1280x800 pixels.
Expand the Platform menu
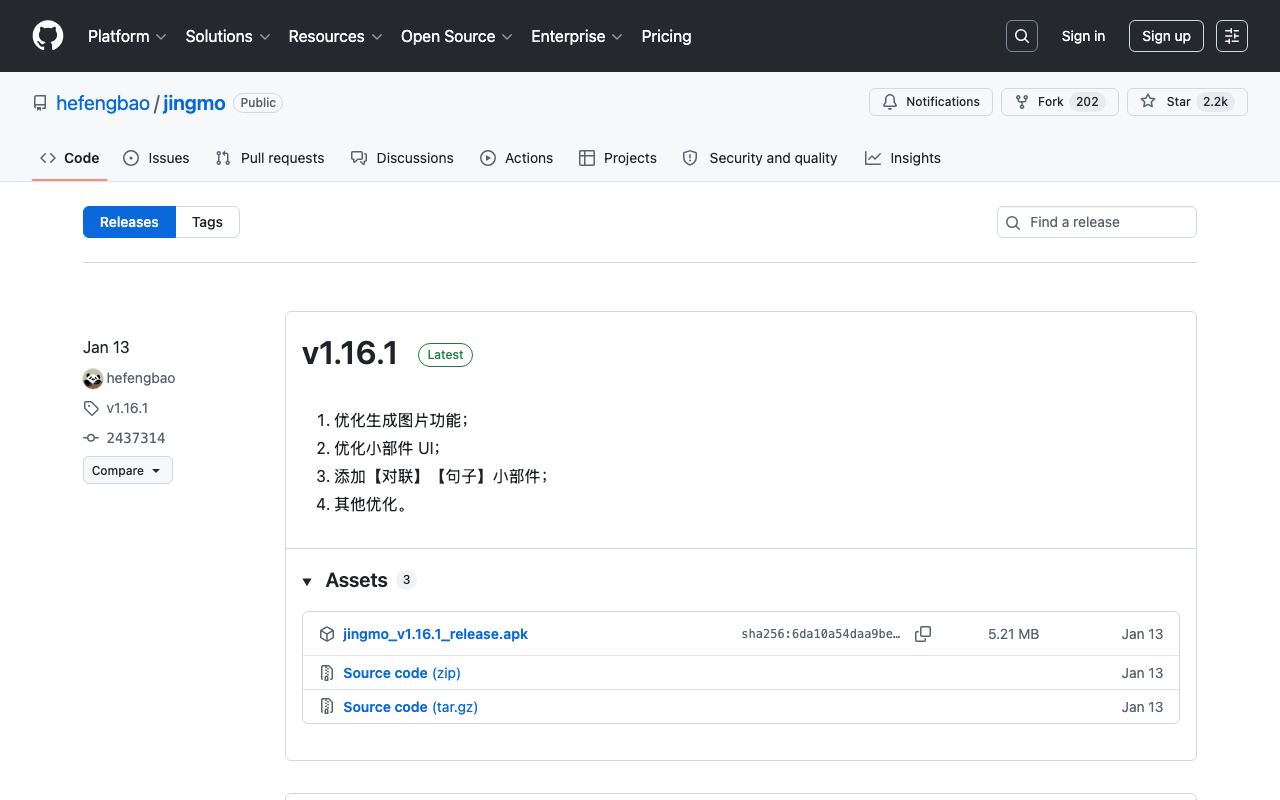pyautogui.click(x=129, y=36)
